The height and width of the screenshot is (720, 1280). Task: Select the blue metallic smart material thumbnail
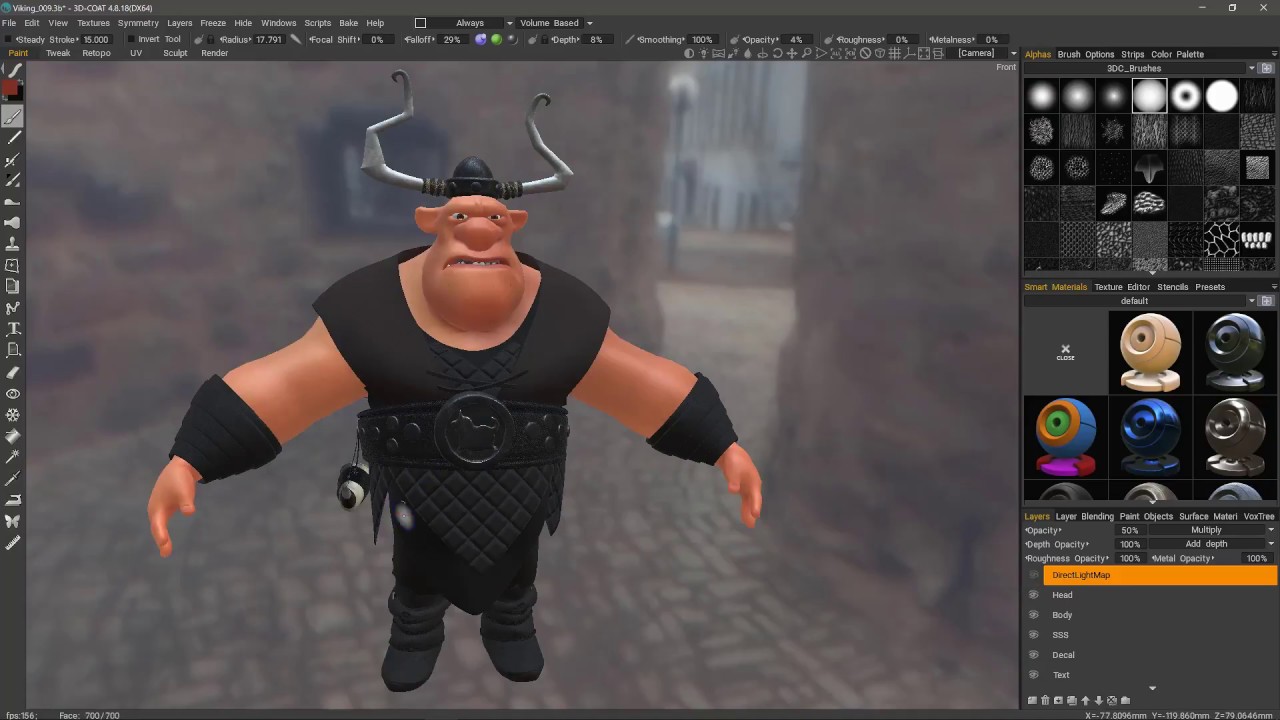coord(1150,437)
